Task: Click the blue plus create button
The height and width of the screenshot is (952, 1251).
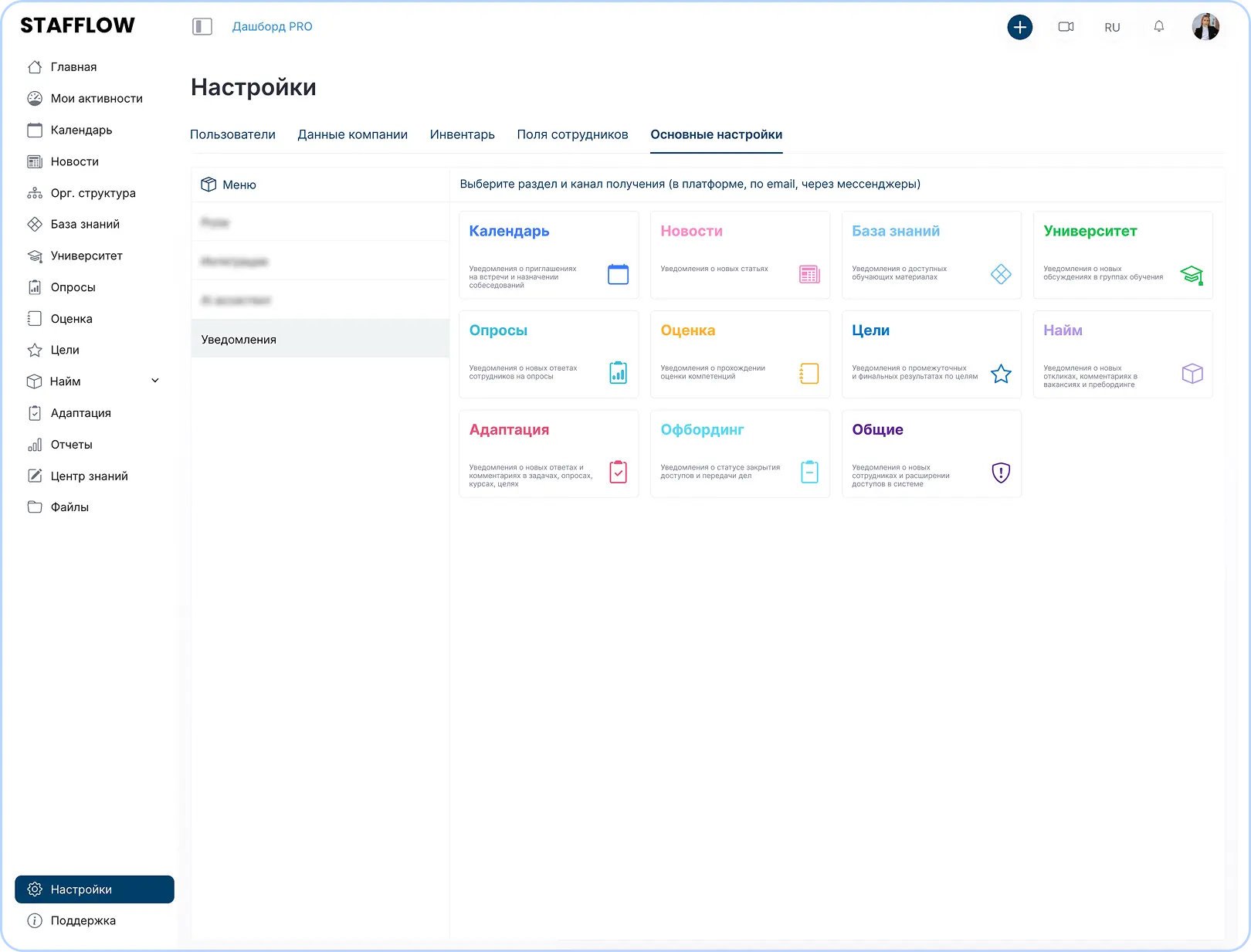Action: point(1019,27)
